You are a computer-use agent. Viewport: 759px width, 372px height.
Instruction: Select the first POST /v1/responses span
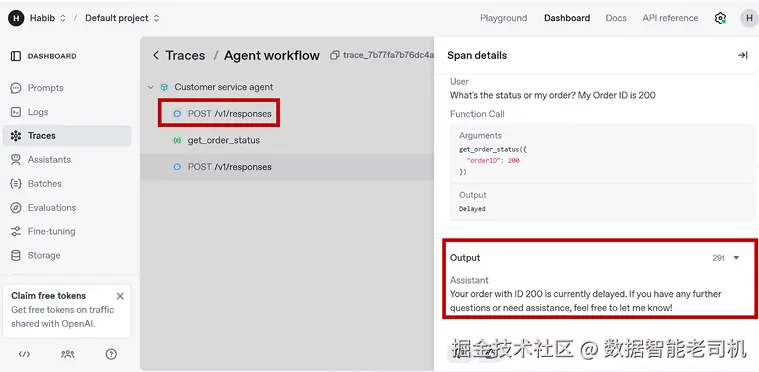[x=229, y=114]
